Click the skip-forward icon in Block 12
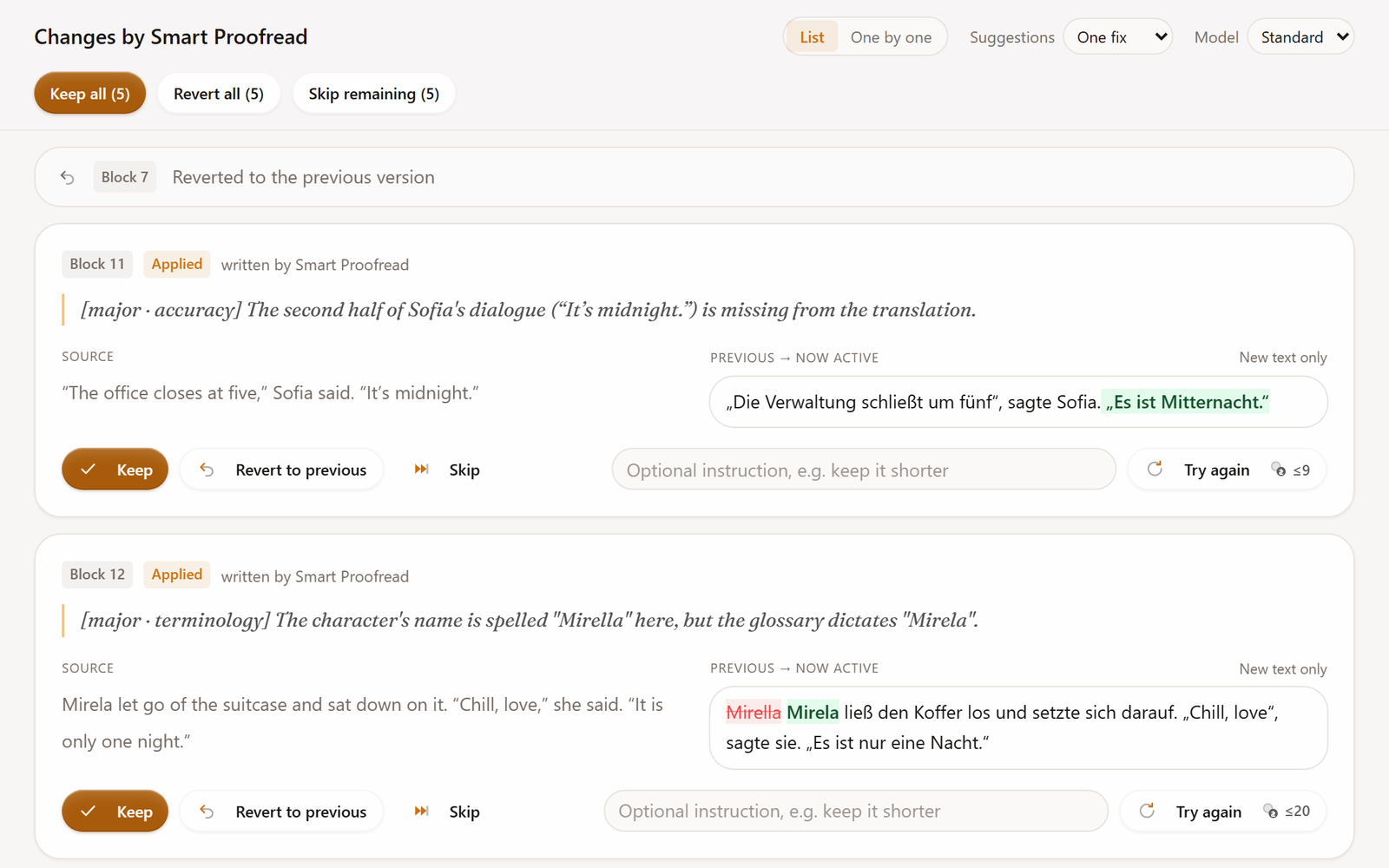This screenshot has width=1389, height=868. tap(422, 812)
